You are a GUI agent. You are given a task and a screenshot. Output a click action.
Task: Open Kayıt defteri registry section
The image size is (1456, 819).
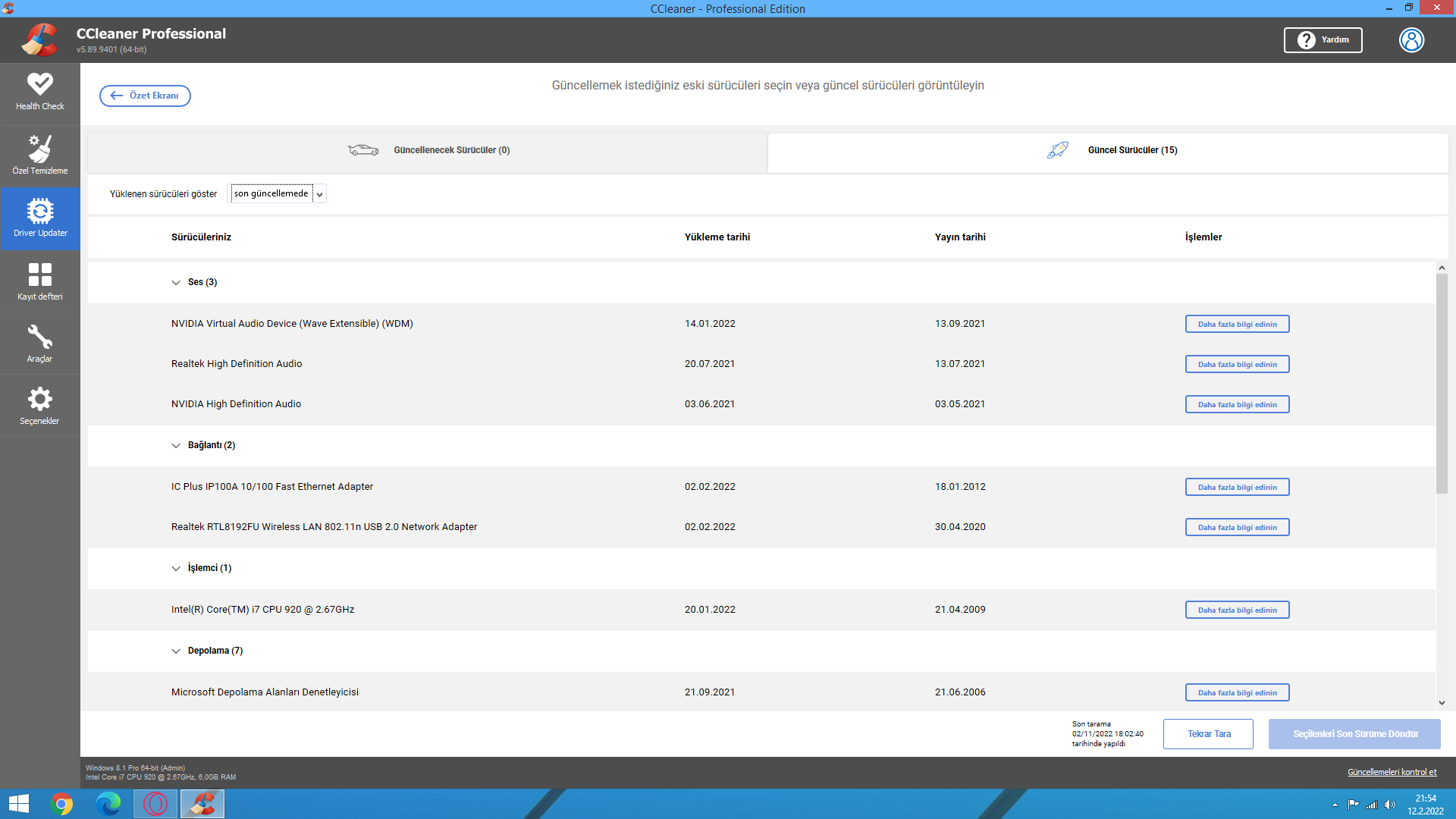40,281
